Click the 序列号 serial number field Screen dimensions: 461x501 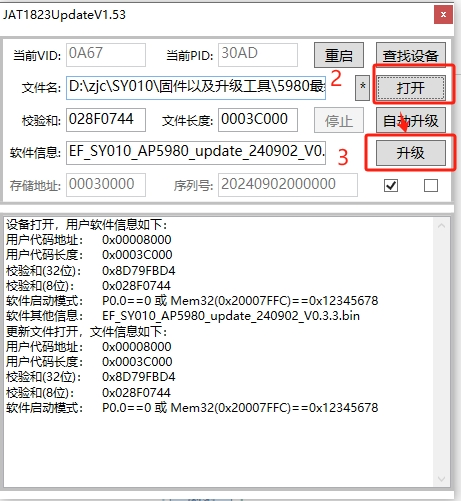pyautogui.click(x=288, y=185)
